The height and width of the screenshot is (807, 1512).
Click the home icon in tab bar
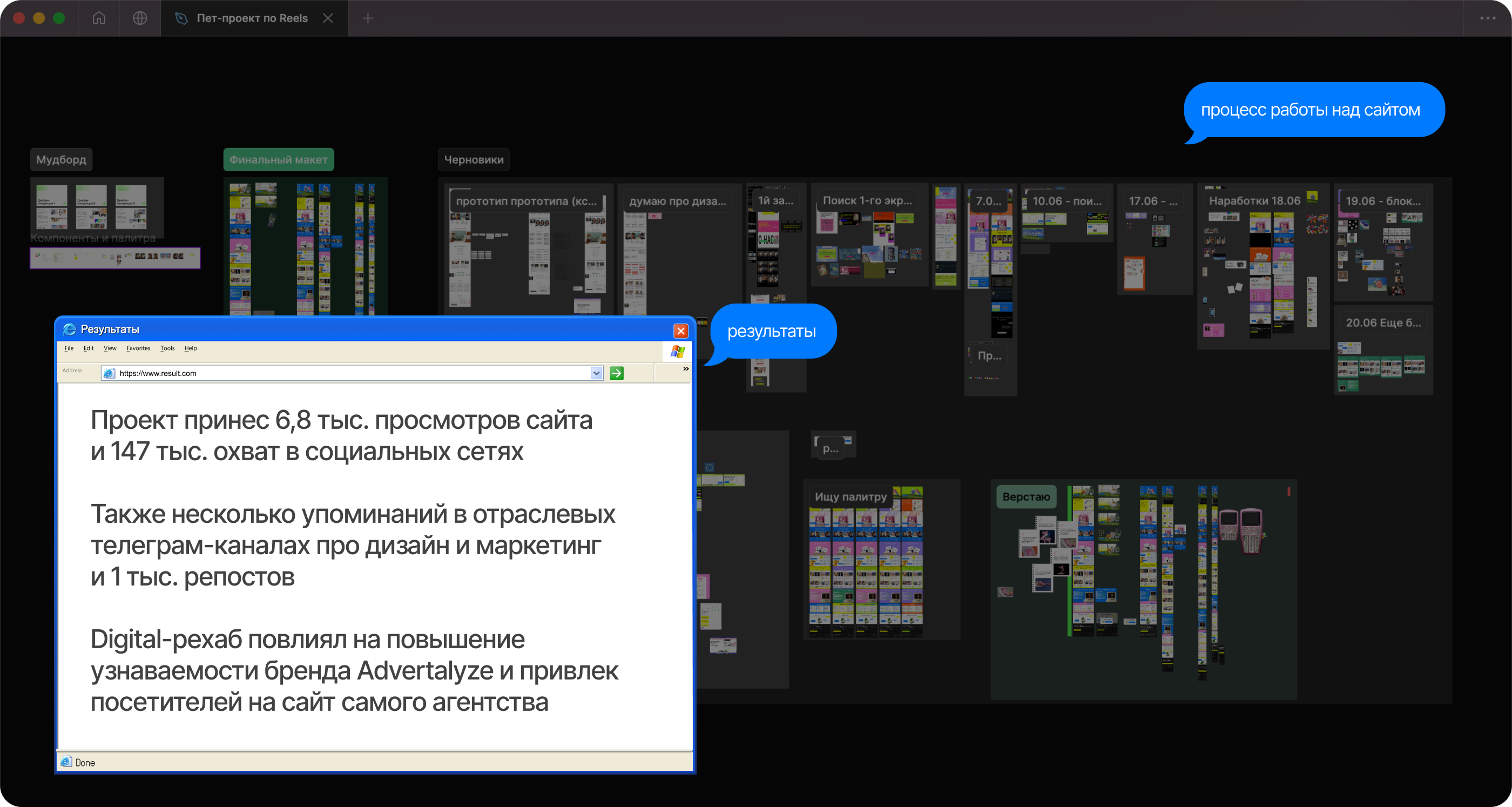99,18
